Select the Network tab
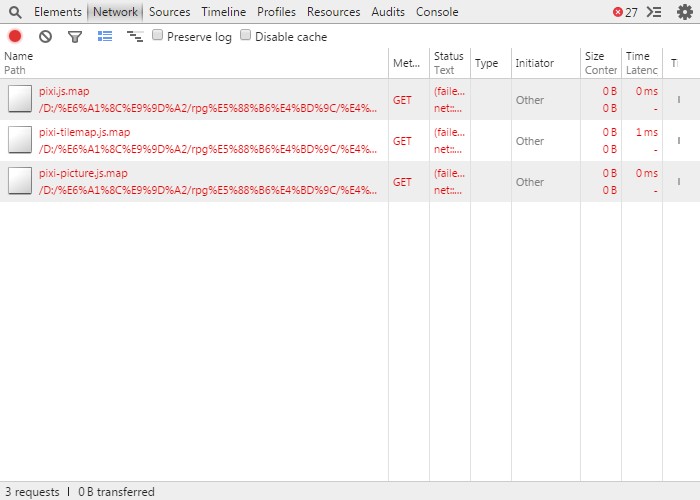 coord(115,12)
